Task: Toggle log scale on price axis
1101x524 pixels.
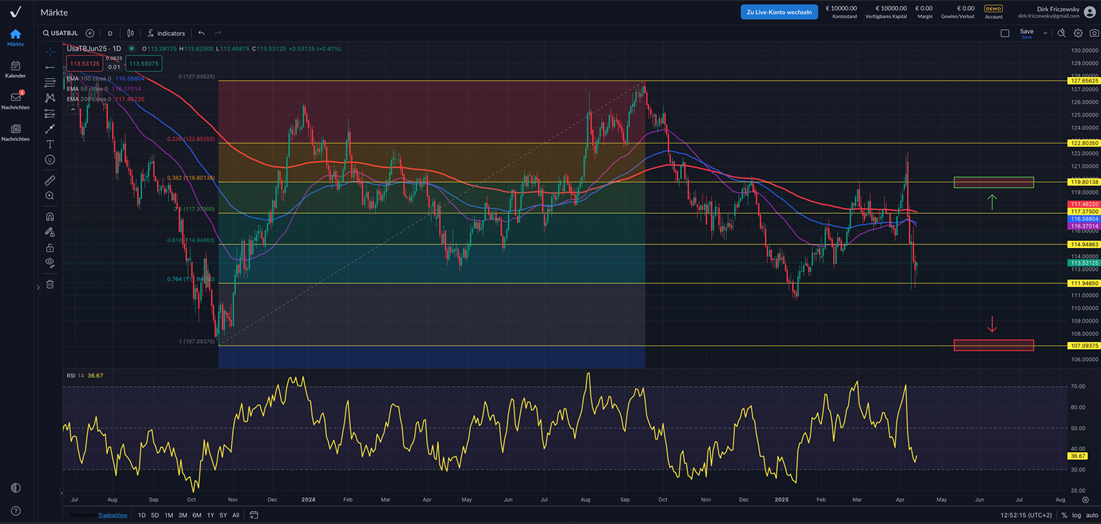Action: (1076, 515)
